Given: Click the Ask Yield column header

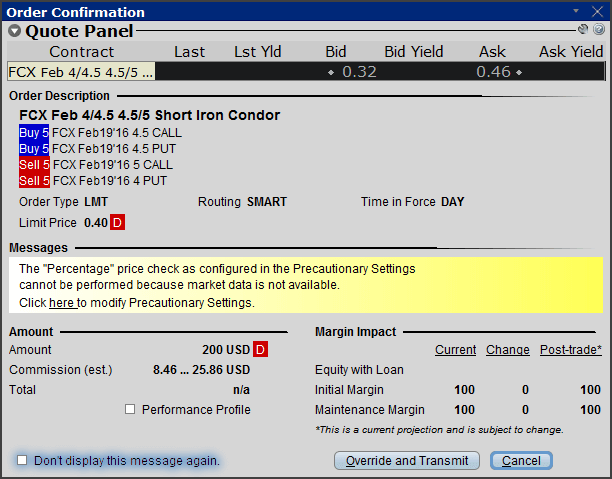Looking at the screenshot, I should [x=571, y=52].
